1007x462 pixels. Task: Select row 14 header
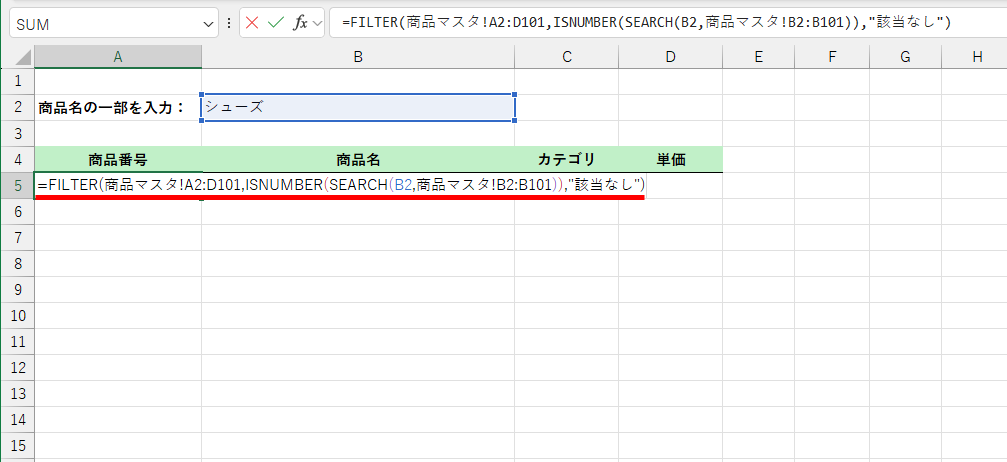pos(17,420)
